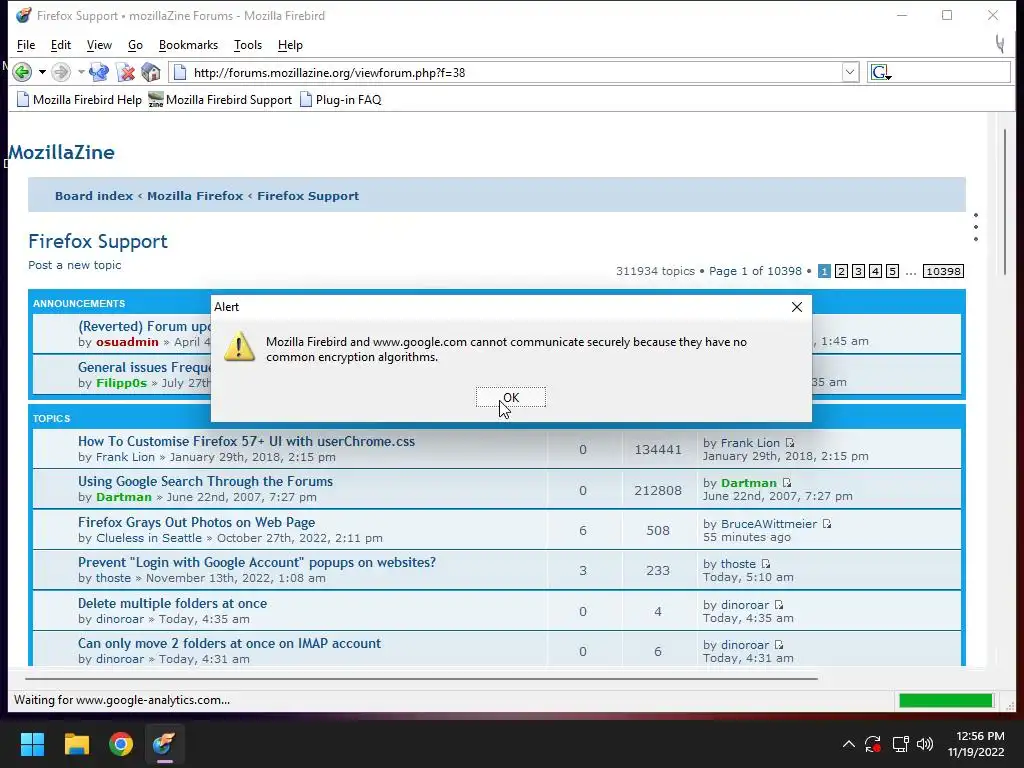Reload the page with the refresh icon
The width and height of the screenshot is (1024, 768).
click(99, 72)
